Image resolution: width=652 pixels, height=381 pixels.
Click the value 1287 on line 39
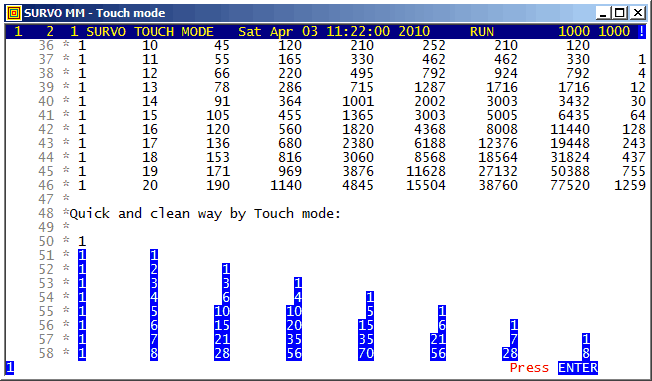[x=430, y=87]
